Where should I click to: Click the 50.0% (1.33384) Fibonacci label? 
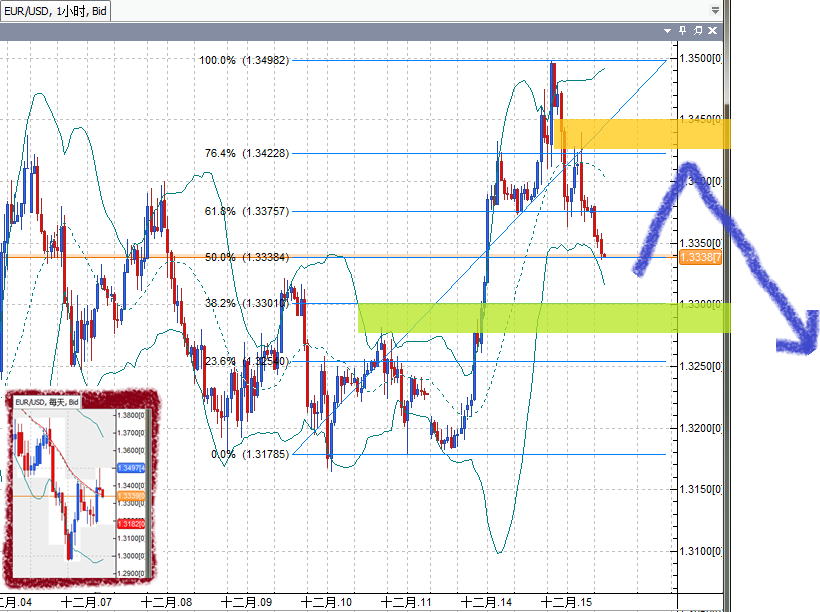click(246, 257)
